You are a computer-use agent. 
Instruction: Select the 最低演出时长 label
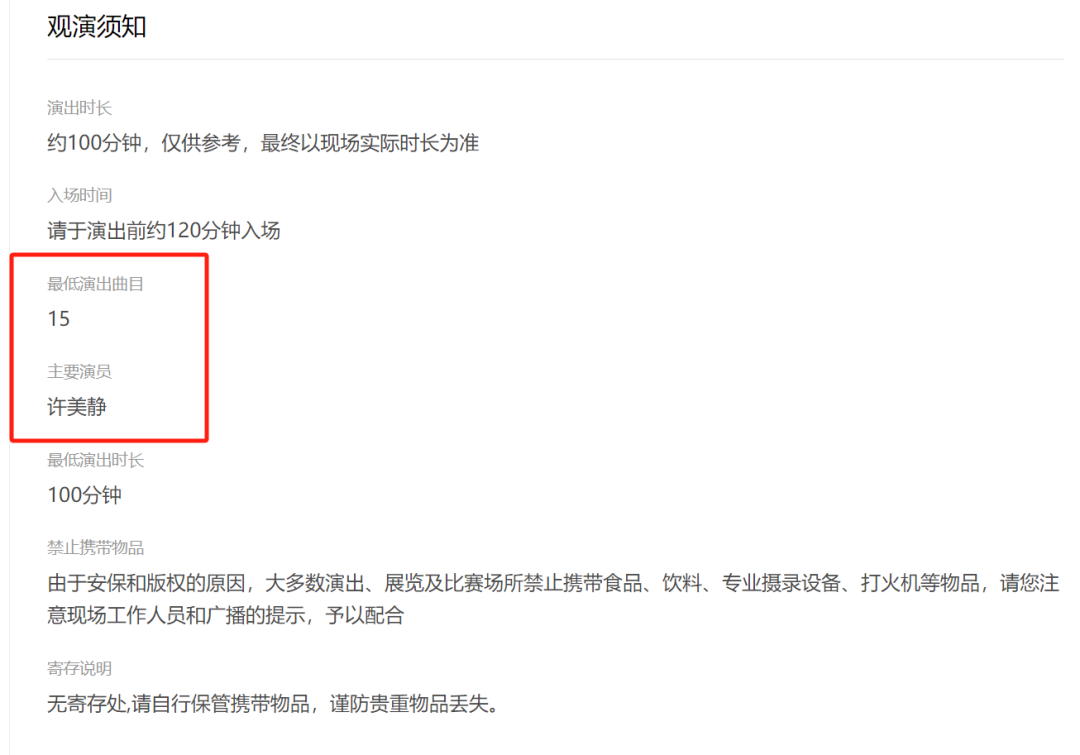pyautogui.click(x=95, y=460)
